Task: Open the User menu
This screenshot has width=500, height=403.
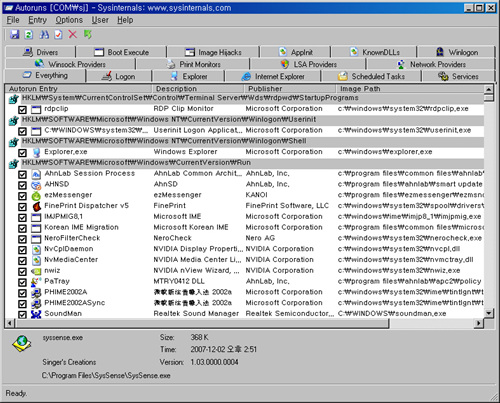Action: tap(100, 20)
